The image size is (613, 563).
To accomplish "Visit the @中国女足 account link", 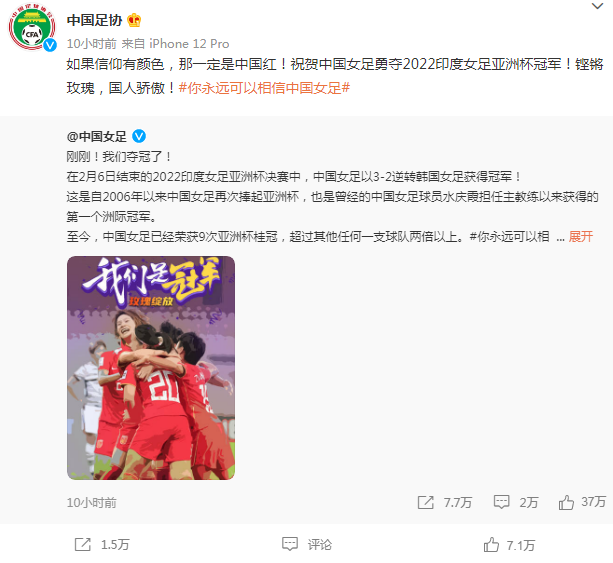I will (x=97, y=136).
